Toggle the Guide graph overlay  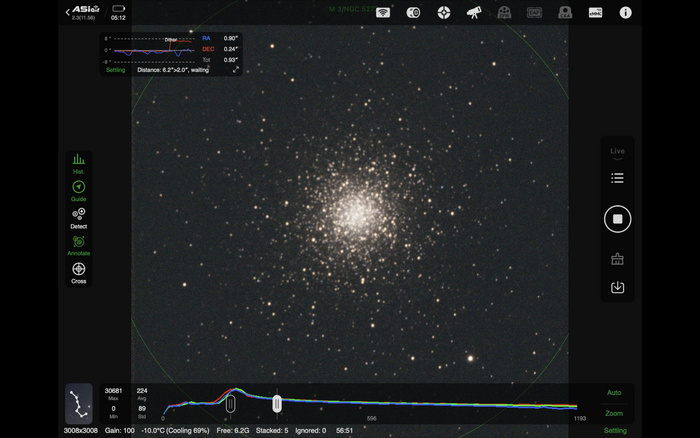tap(79, 191)
